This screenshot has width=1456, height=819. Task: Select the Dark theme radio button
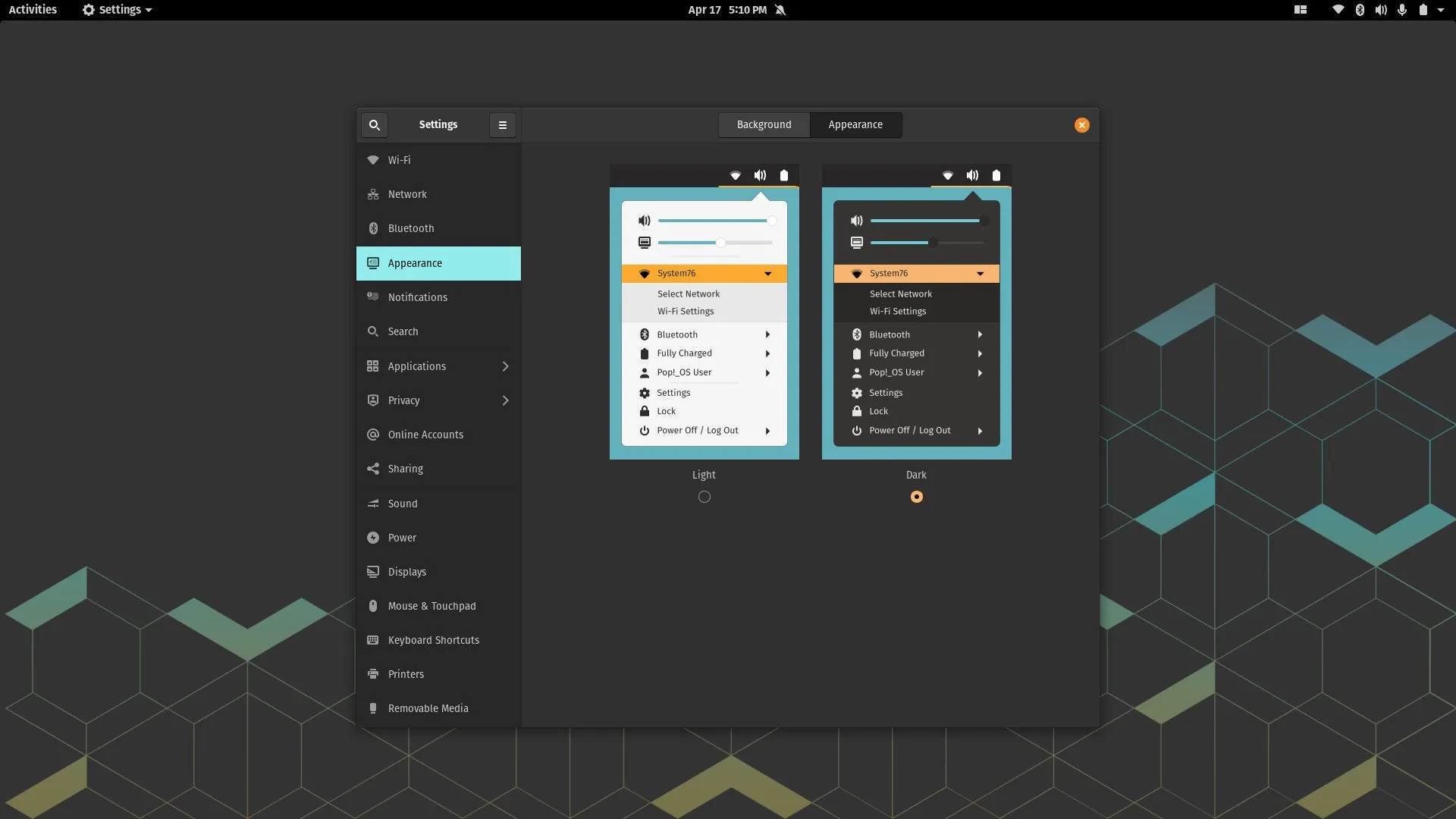point(917,497)
